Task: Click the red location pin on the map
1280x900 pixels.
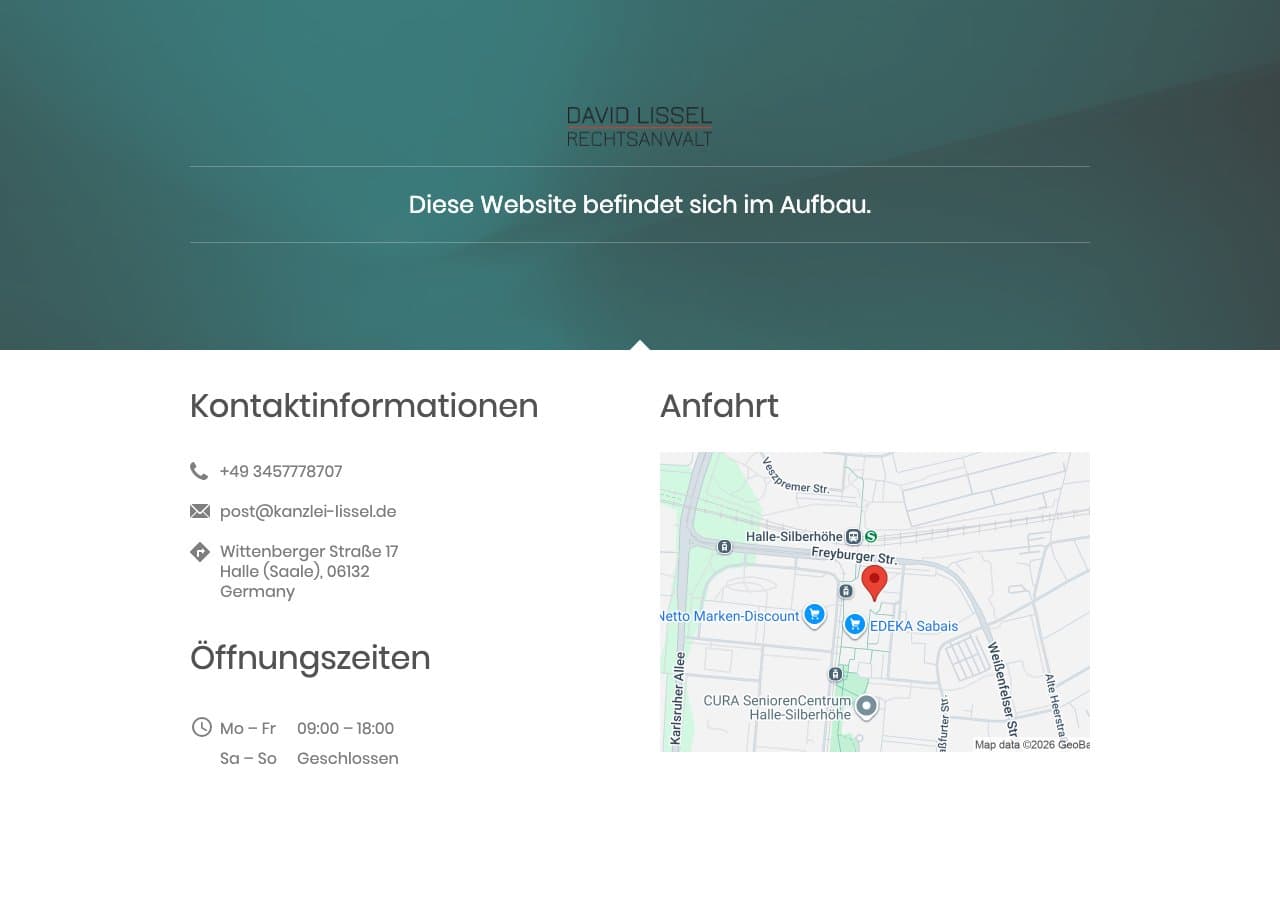Action: 874,581
